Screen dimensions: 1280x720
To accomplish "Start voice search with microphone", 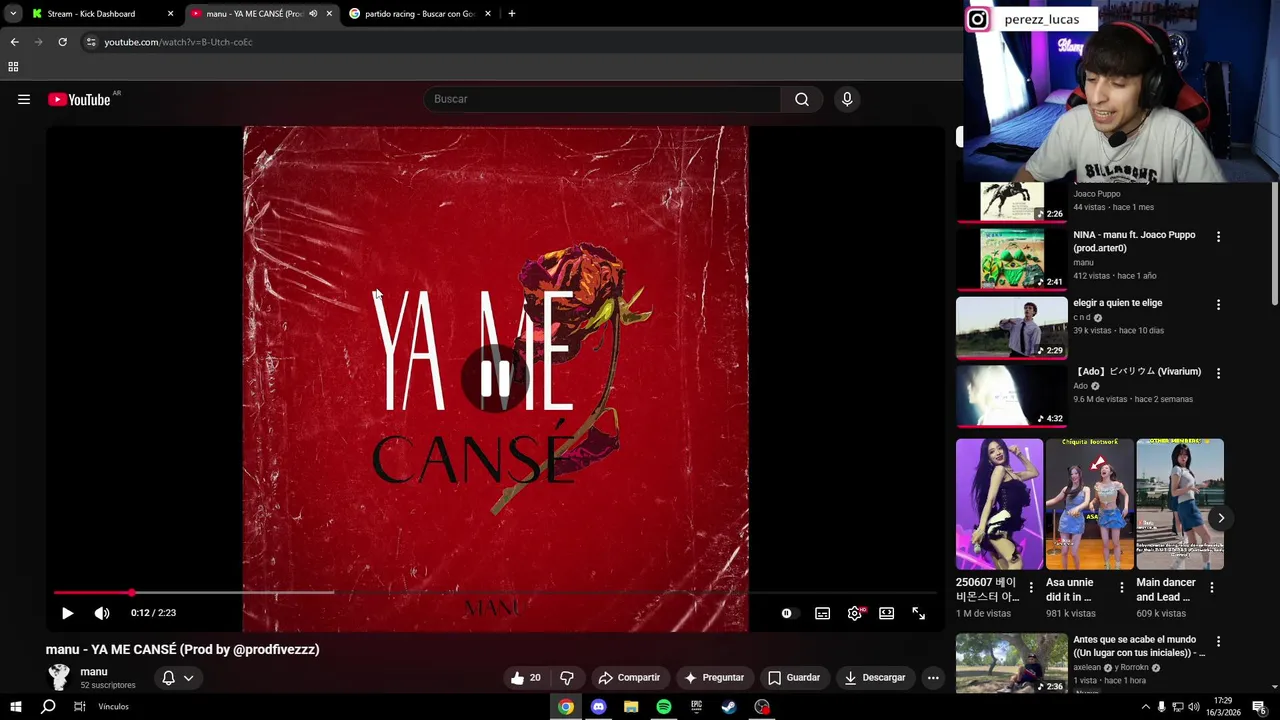I will [x=847, y=99].
